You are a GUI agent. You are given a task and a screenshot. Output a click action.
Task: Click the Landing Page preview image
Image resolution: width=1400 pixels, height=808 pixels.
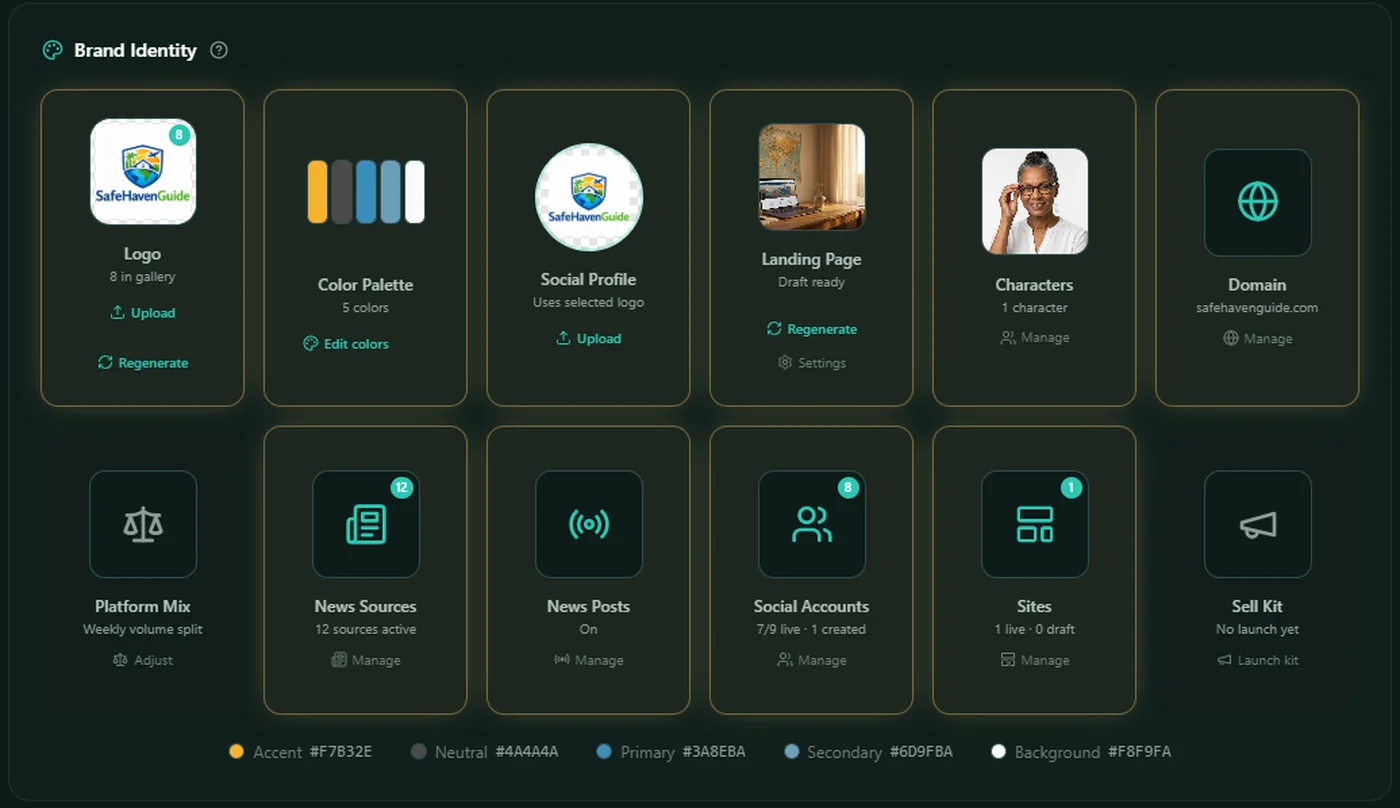[812, 177]
